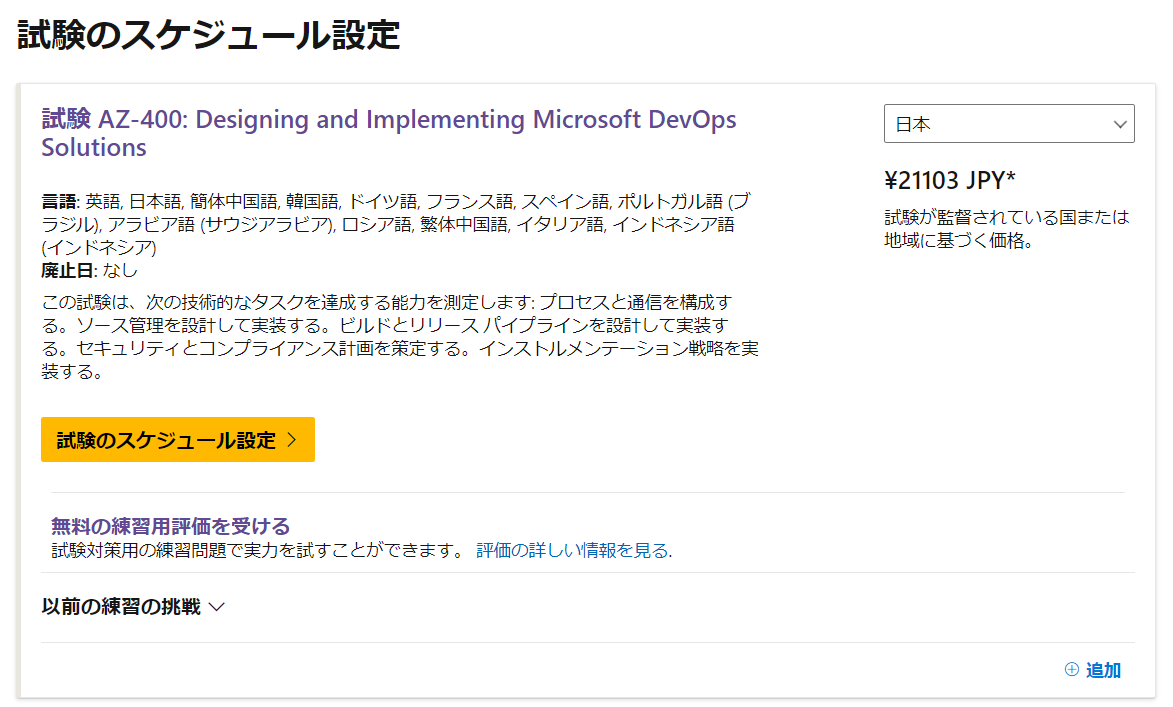1173x707 pixels.
Task: Click the down arrow in the country selector
Action: tap(1119, 124)
